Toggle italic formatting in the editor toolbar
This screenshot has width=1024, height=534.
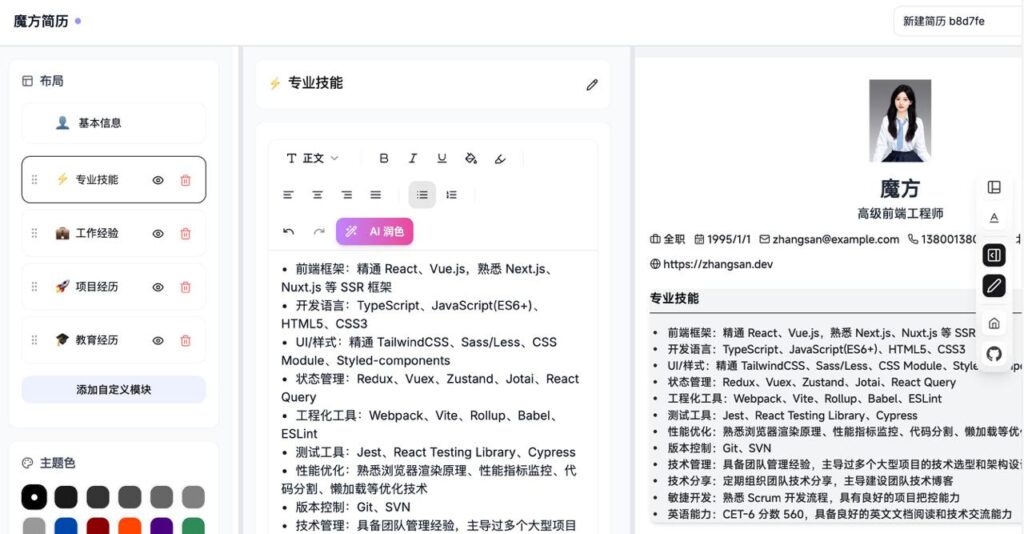click(x=413, y=158)
